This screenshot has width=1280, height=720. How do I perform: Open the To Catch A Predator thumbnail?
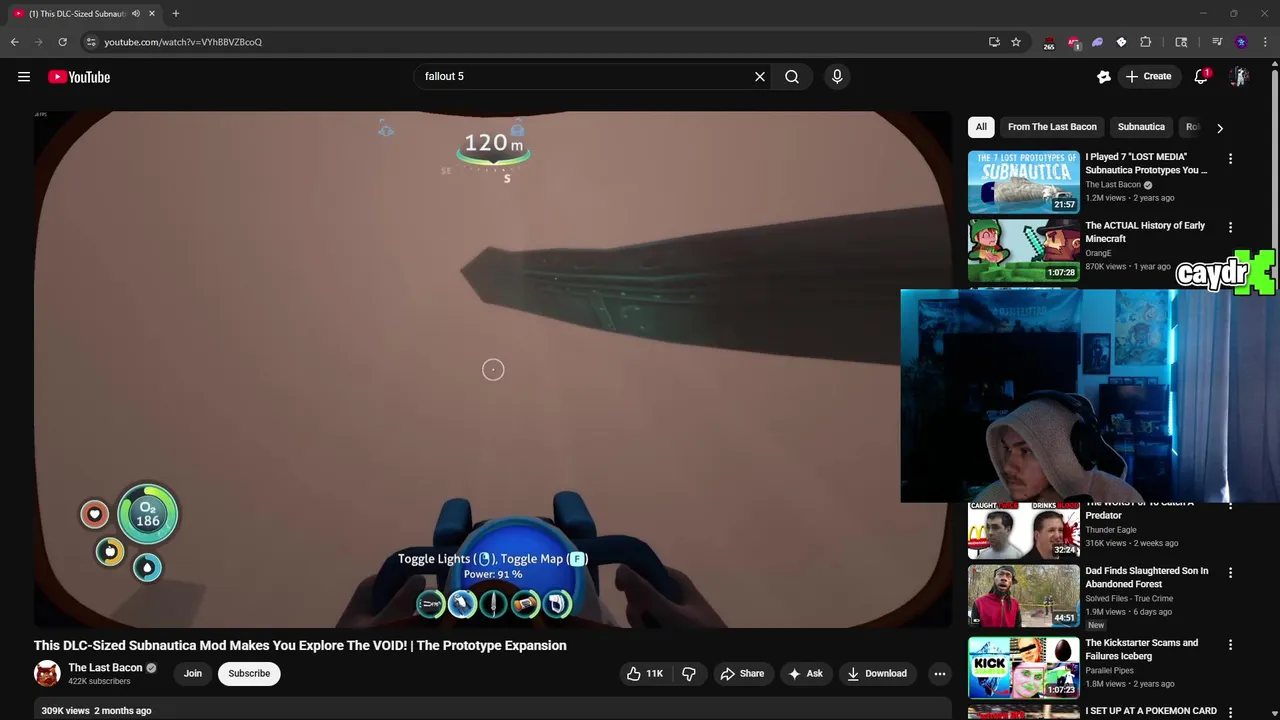[1024, 531]
